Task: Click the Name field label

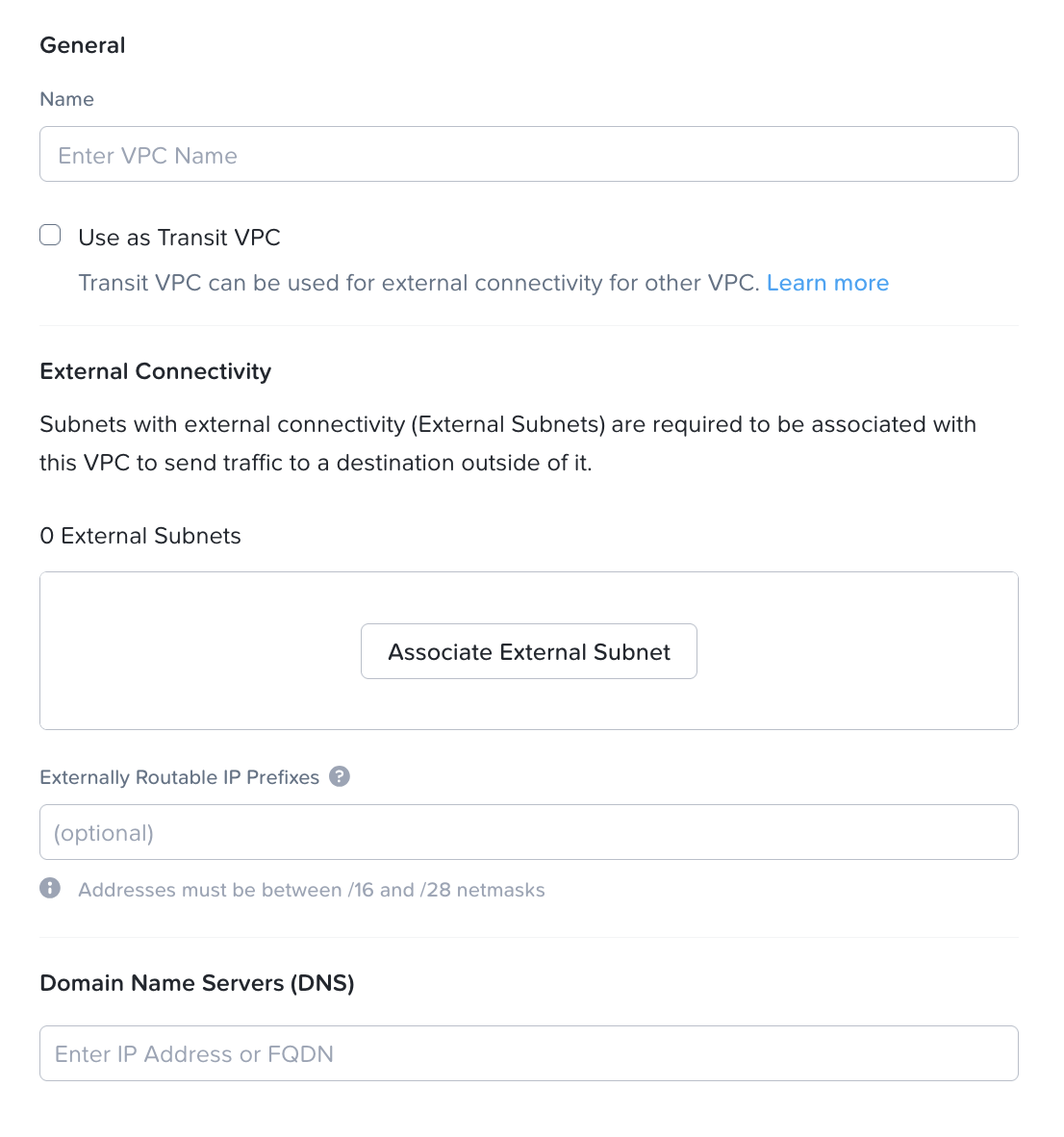Action: pyautogui.click(x=66, y=99)
